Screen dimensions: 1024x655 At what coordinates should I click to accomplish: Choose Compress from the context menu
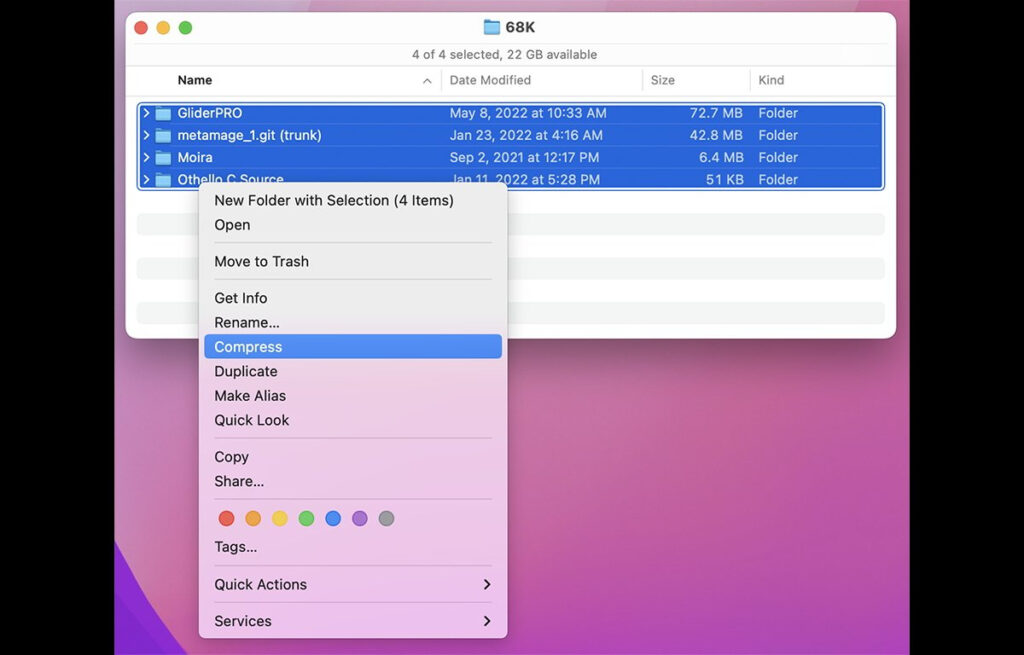point(352,347)
